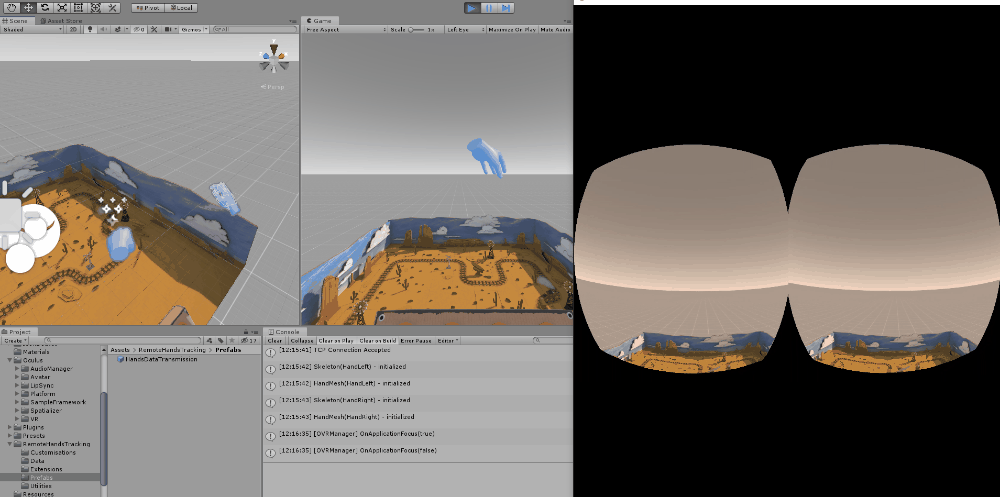Select the Move tool
This screenshot has height=497, width=1000.
click(29, 8)
